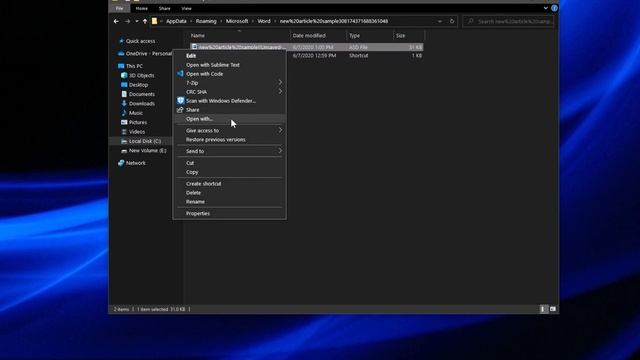Open 3D Objects in the sidebar
Viewport: 640px width, 360px height.
[x=142, y=76]
